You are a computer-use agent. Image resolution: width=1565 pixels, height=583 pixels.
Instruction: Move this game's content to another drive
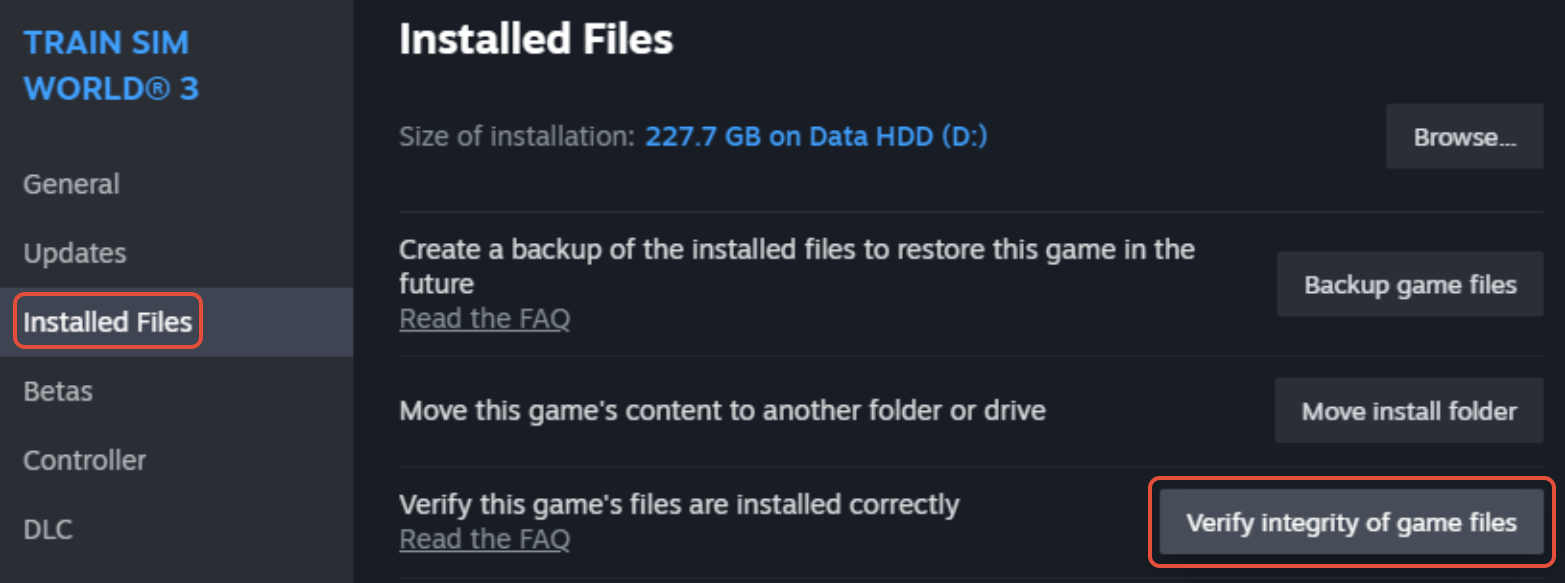click(x=1407, y=410)
